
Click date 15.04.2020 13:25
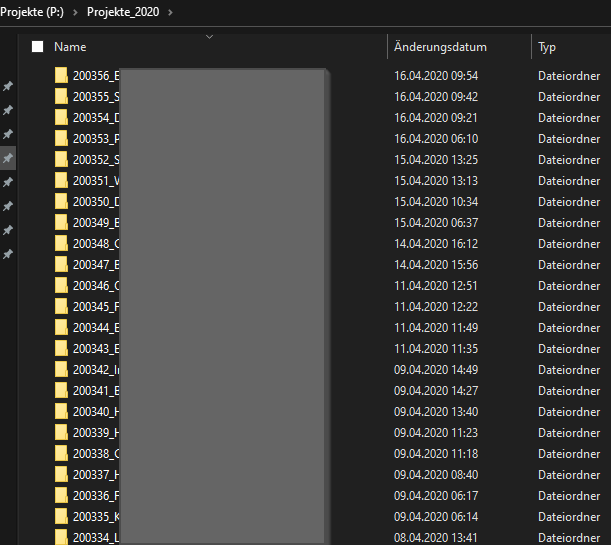coord(436,160)
